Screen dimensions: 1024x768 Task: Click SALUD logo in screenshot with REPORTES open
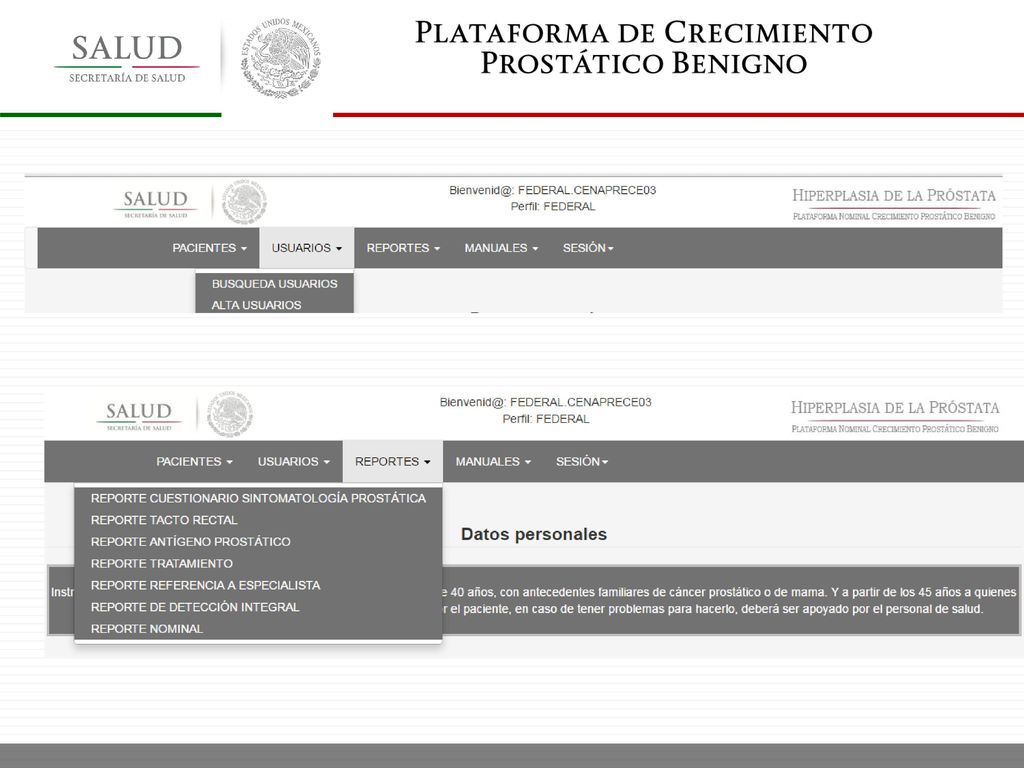[x=138, y=416]
